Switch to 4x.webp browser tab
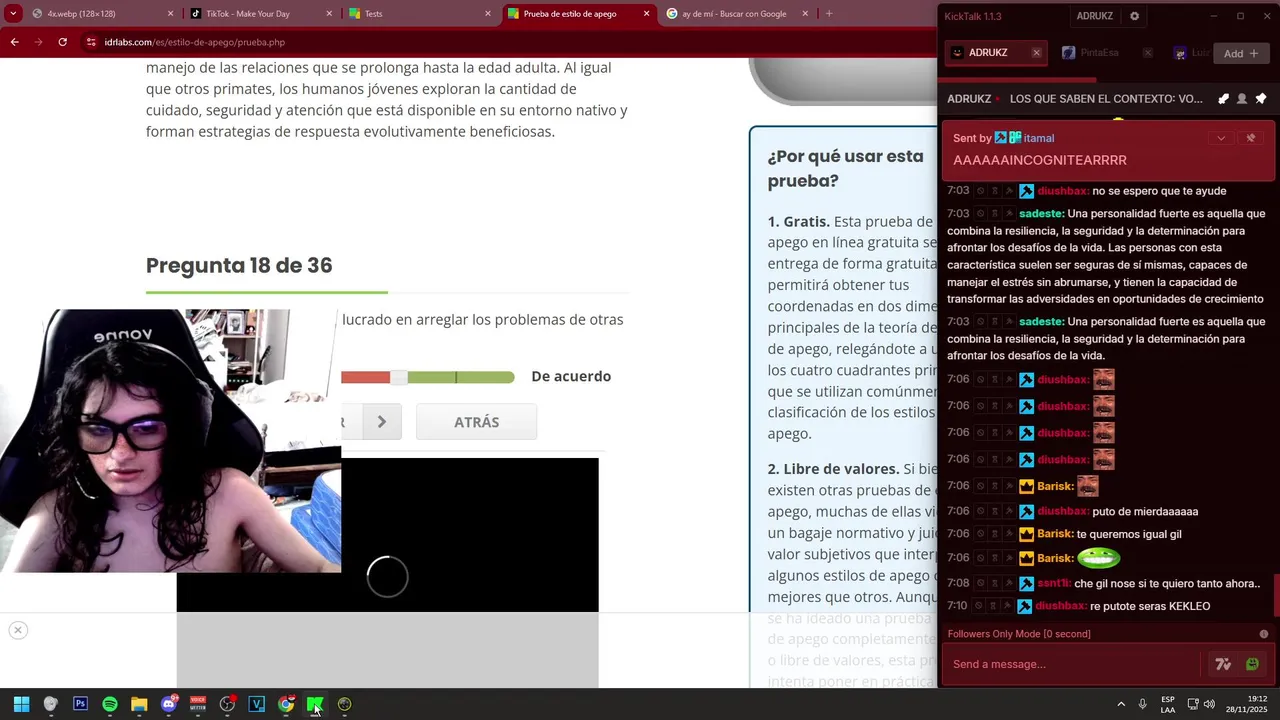This screenshot has height=720, width=1280. tap(100, 14)
